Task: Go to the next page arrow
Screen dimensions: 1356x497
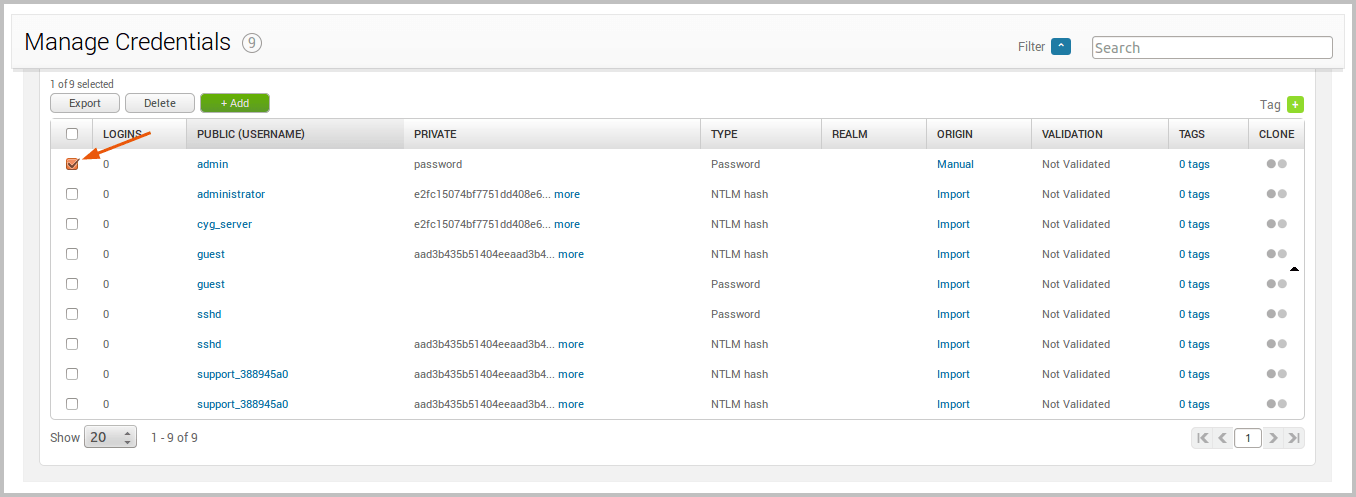Action: click(1273, 438)
